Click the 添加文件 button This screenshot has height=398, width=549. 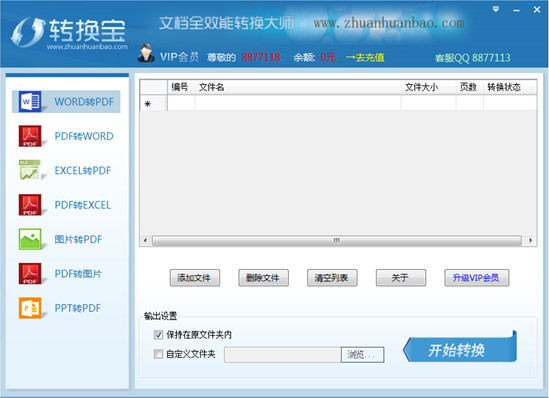click(195, 278)
